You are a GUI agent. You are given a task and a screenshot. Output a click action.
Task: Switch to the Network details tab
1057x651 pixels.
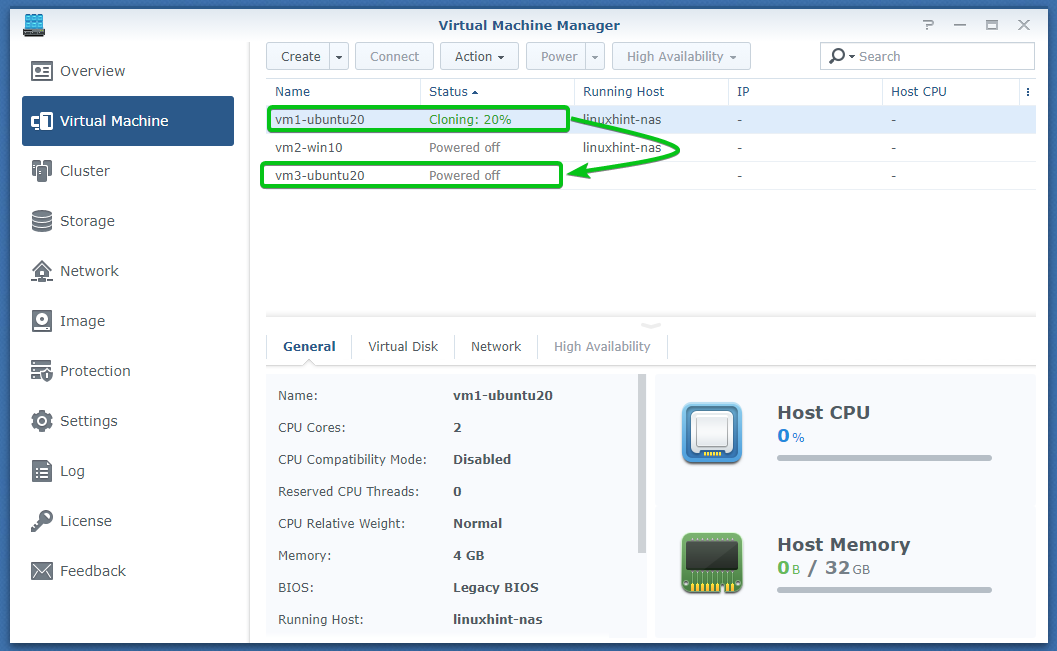tap(496, 347)
